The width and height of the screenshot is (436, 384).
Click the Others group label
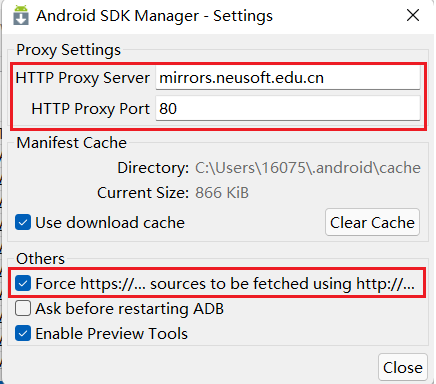click(40, 259)
